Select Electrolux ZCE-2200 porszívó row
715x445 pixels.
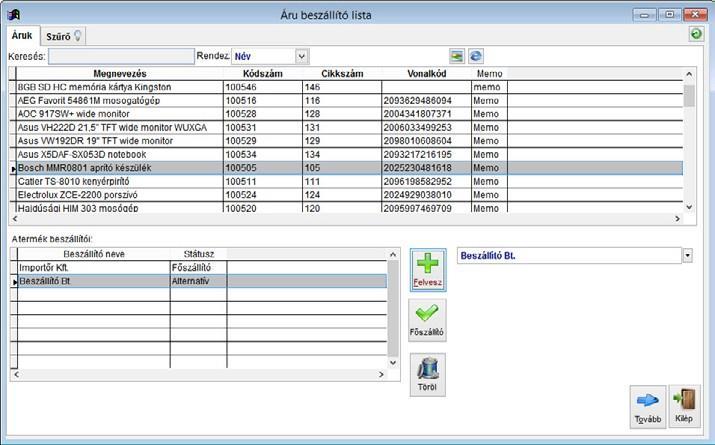(349, 195)
